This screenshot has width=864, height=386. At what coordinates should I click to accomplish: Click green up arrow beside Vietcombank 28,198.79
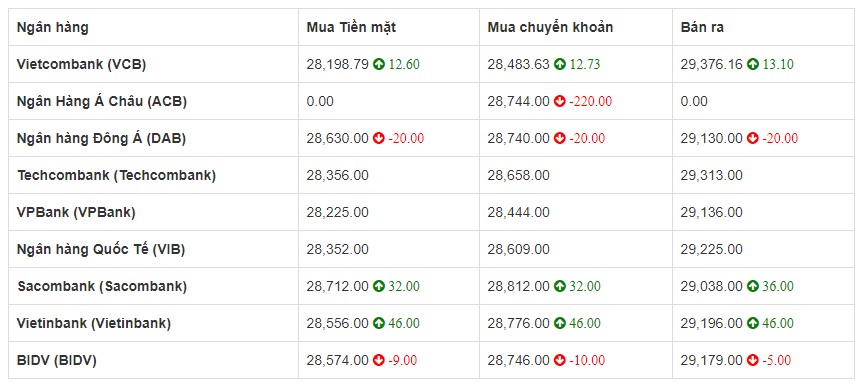[379, 64]
